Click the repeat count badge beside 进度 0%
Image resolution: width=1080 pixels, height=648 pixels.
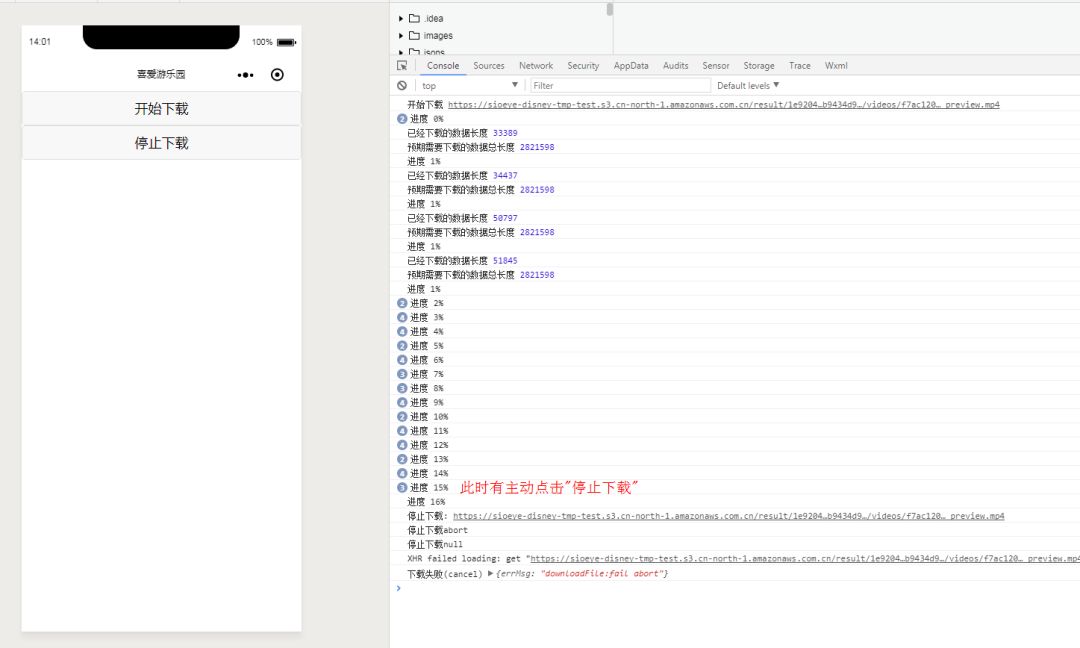point(402,118)
